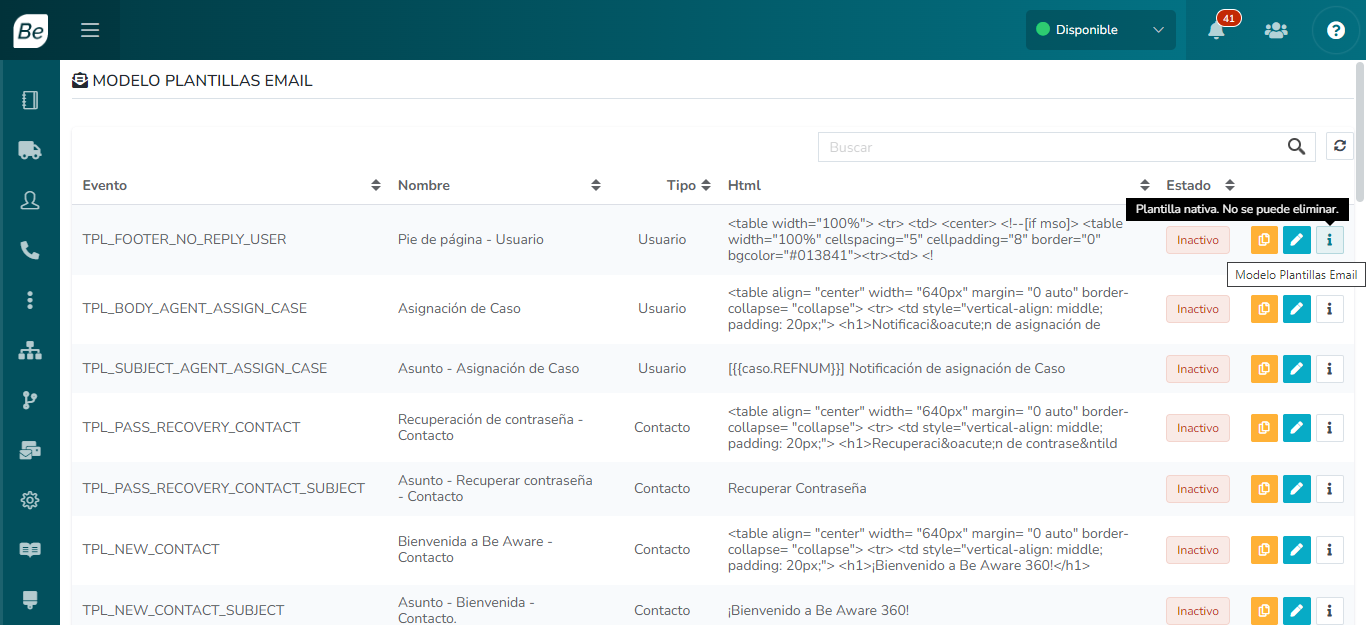
Task: Sort table by Estado column
Action: tap(1230, 185)
